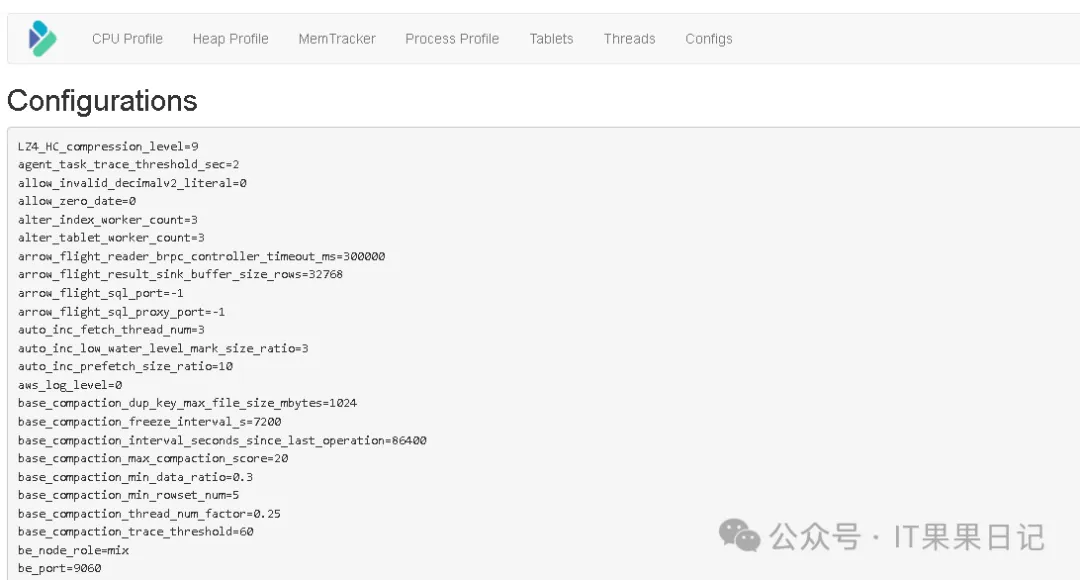Select the Configs navigation item
Screen dimensions: 1080x580
(x=708, y=39)
